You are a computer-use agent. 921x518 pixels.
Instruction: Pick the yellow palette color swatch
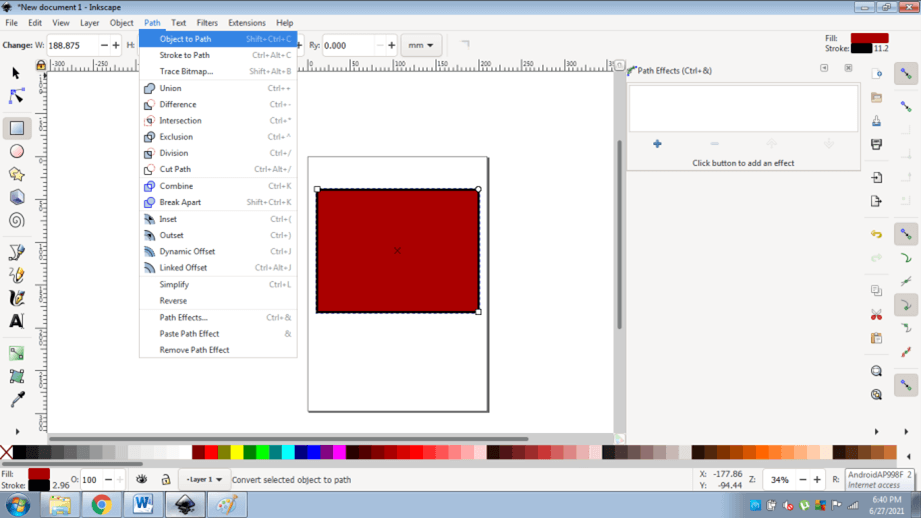click(236, 453)
